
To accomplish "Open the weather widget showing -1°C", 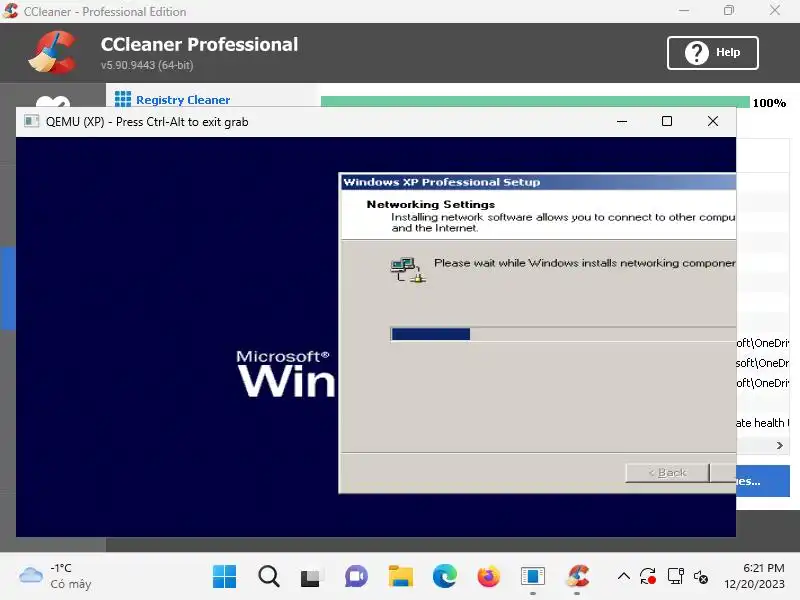I will point(55,577).
